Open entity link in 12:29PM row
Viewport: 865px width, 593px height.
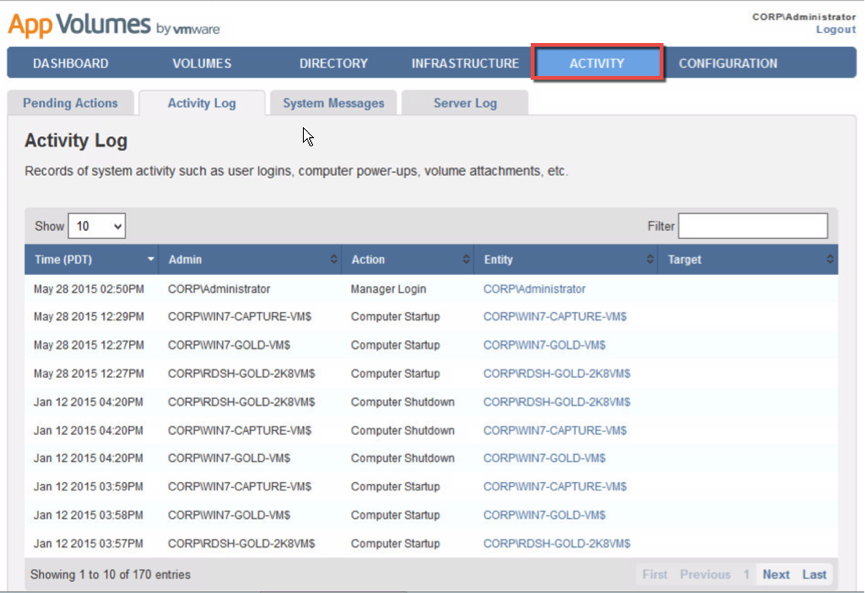coord(555,317)
